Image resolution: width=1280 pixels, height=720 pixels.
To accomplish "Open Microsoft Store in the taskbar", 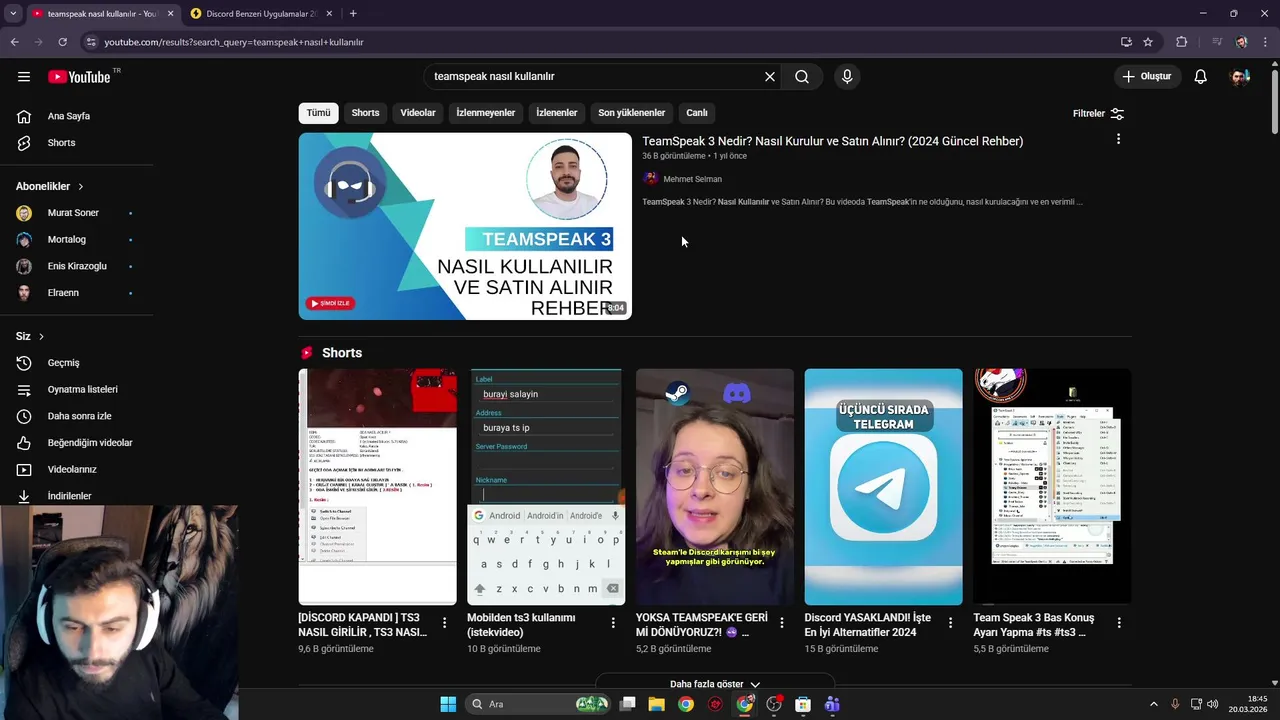I will (802, 704).
